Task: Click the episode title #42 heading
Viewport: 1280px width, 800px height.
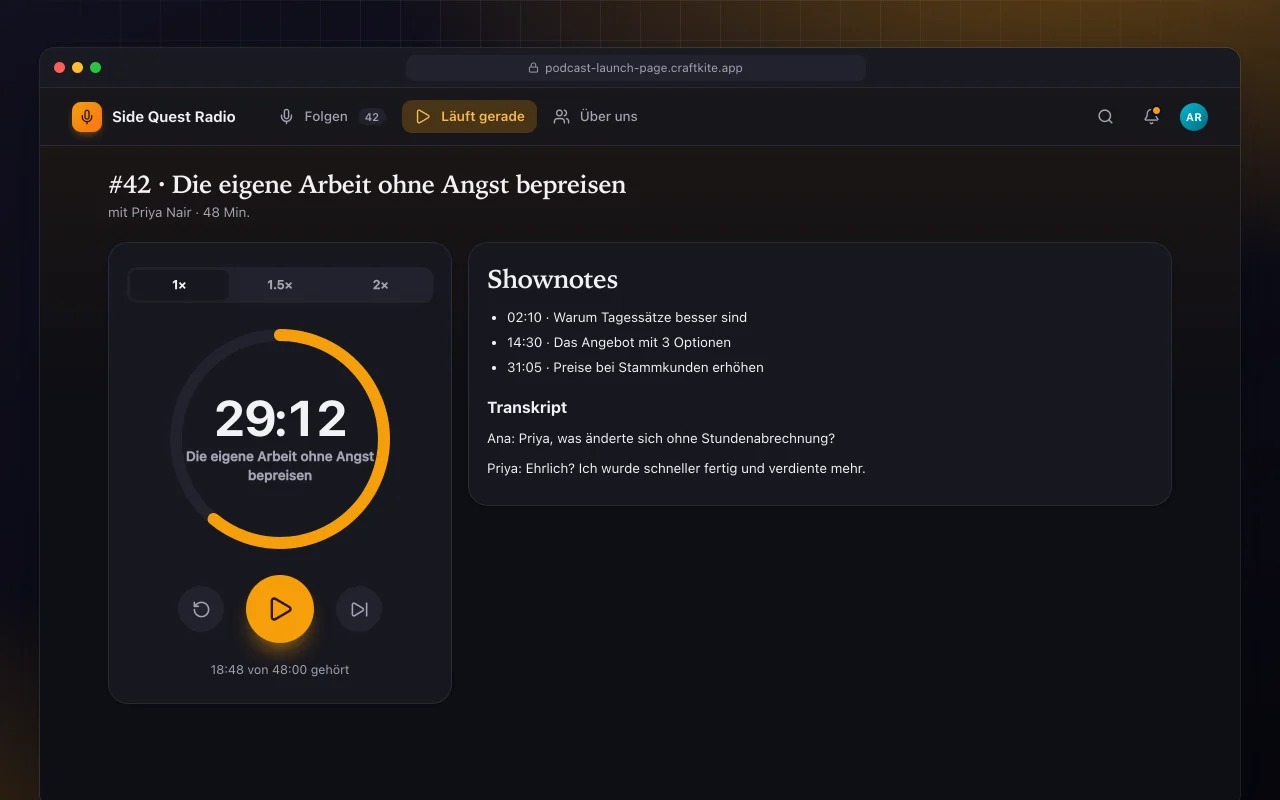Action: pos(367,185)
